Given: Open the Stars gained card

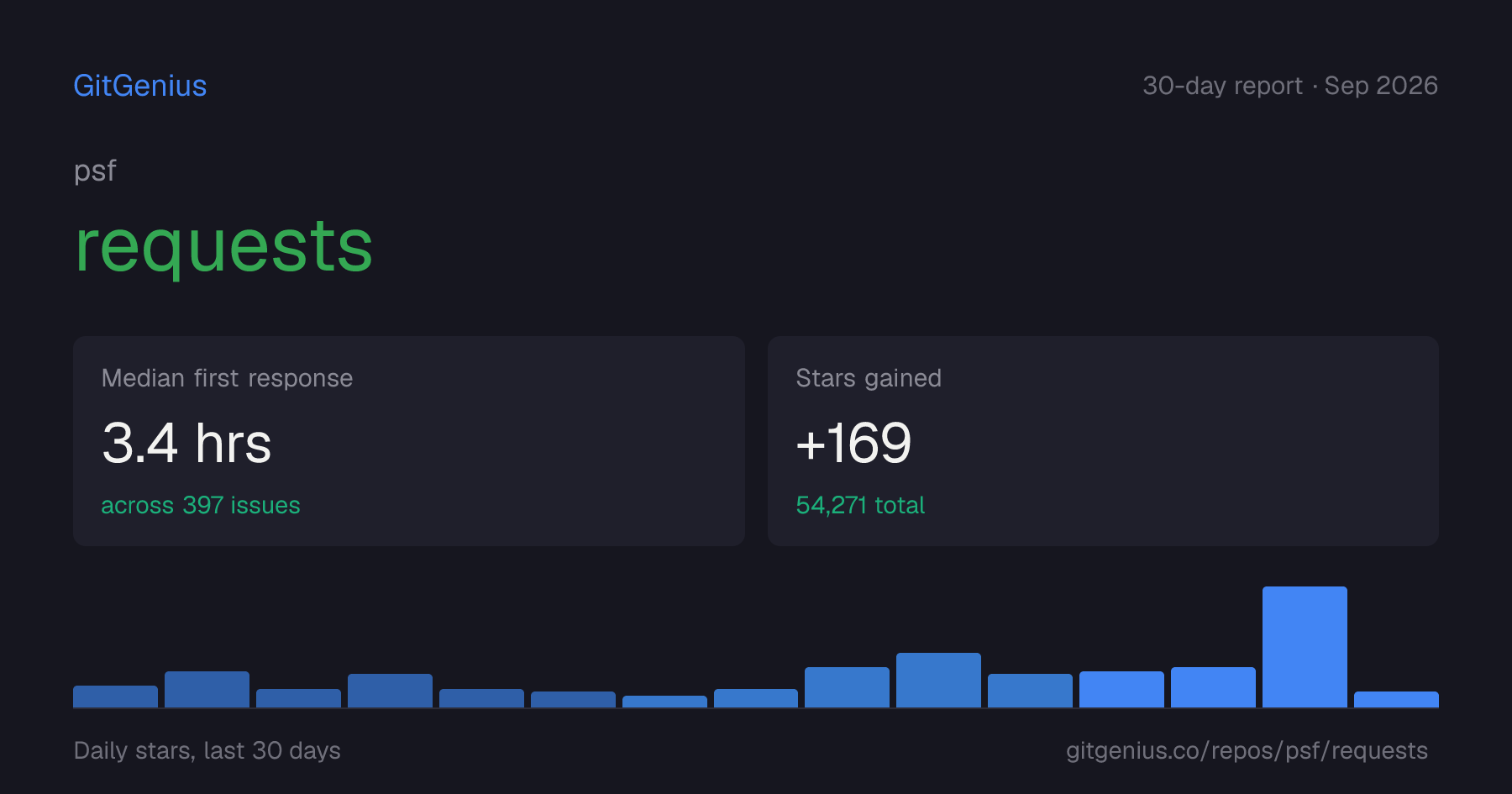Looking at the screenshot, I should point(1103,441).
